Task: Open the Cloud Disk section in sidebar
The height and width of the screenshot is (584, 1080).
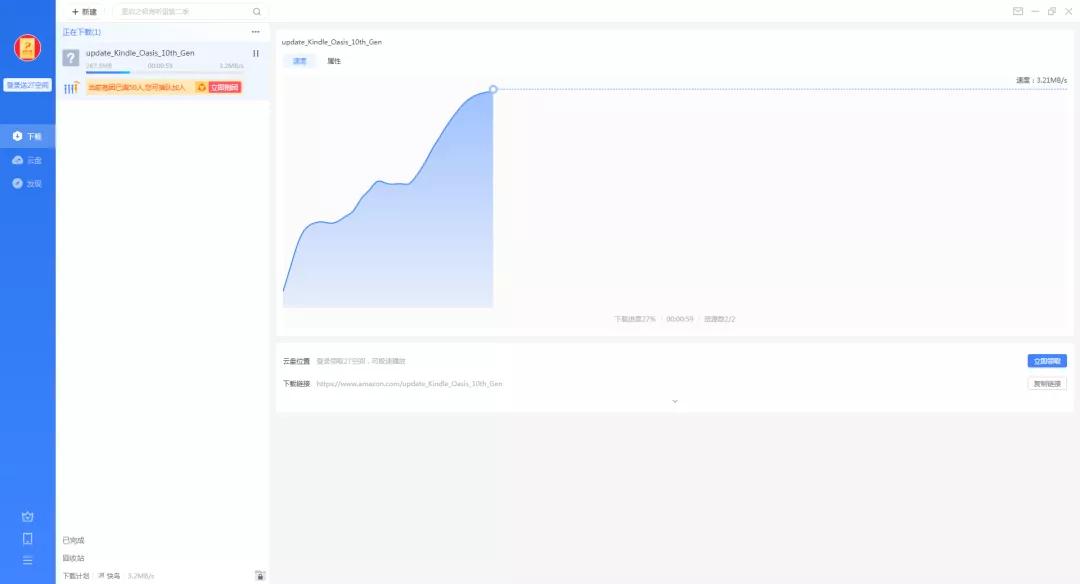Action: tap(28, 160)
